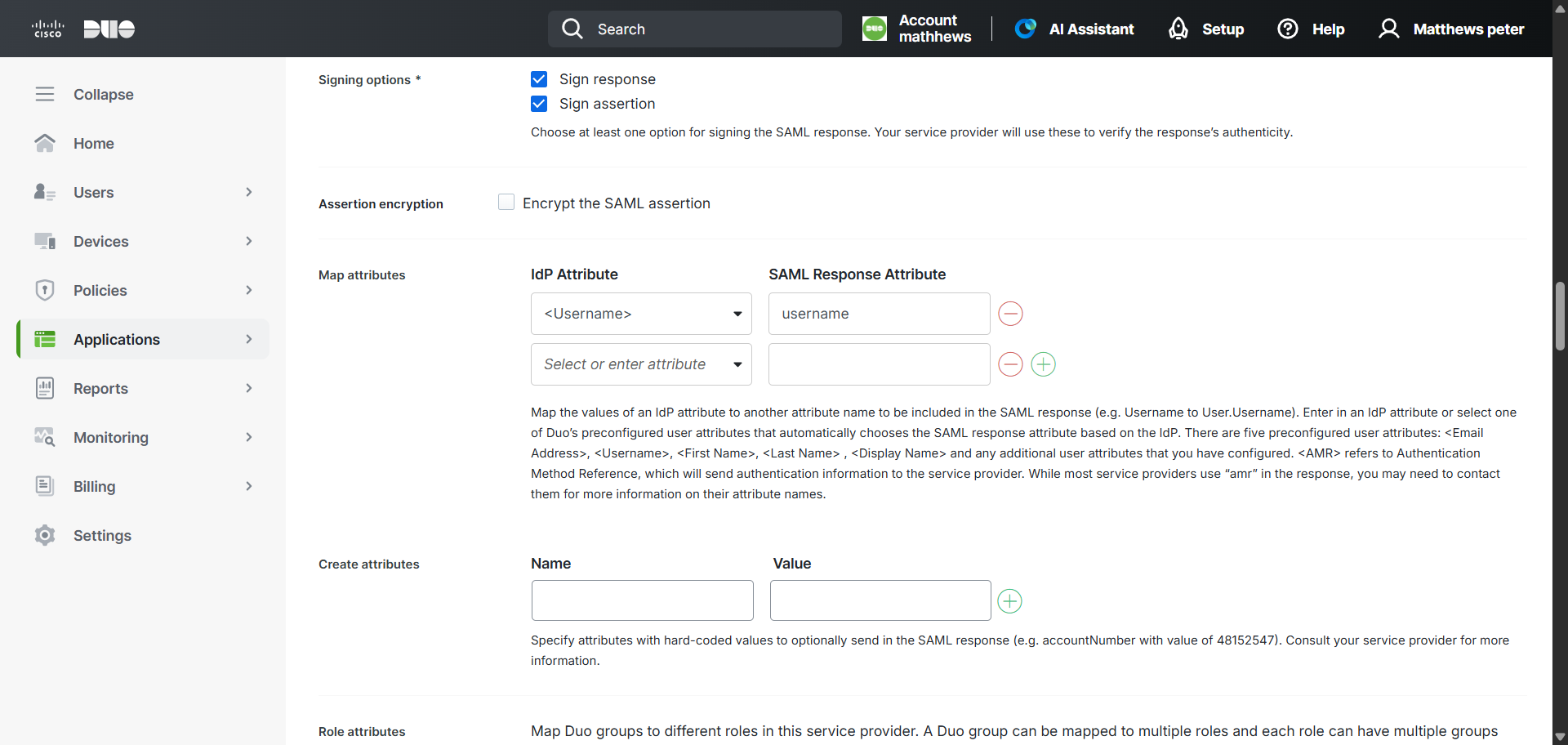Click the Account mathhews switcher

coord(917,29)
